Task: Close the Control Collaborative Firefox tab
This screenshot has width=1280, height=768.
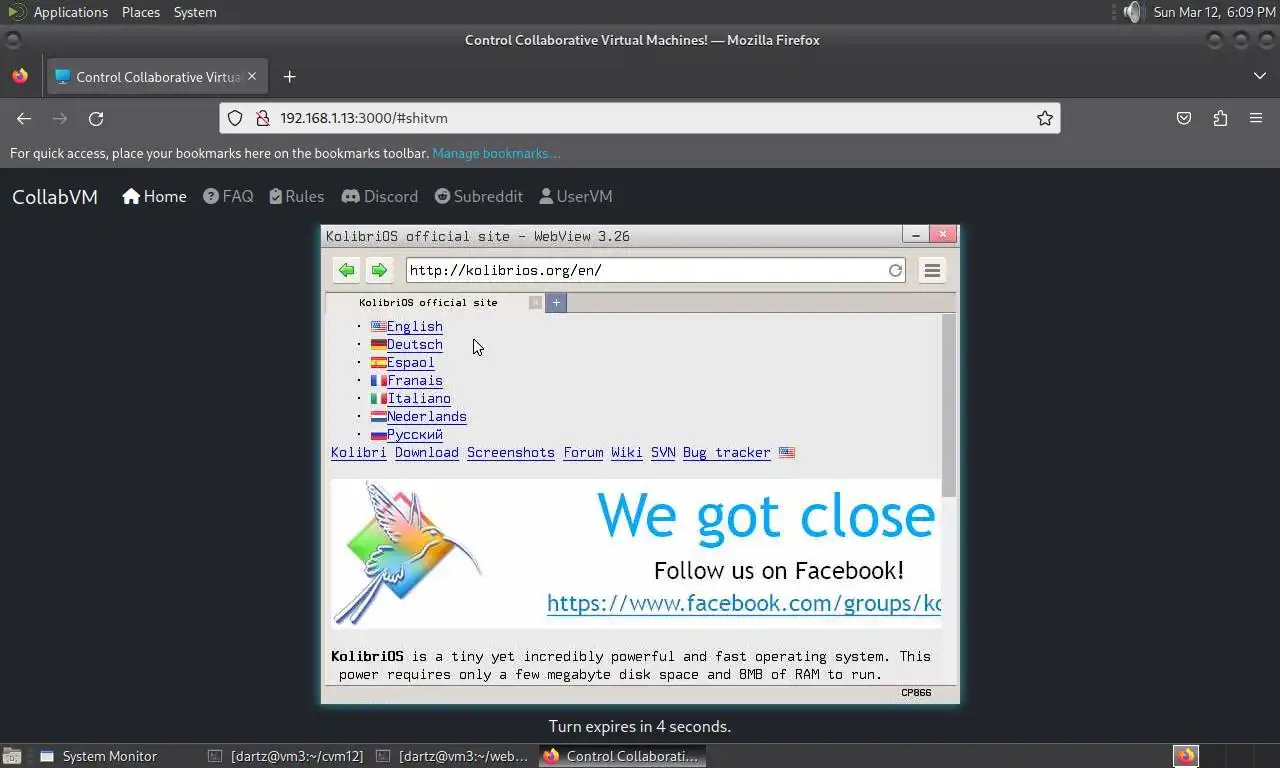Action: (x=252, y=76)
